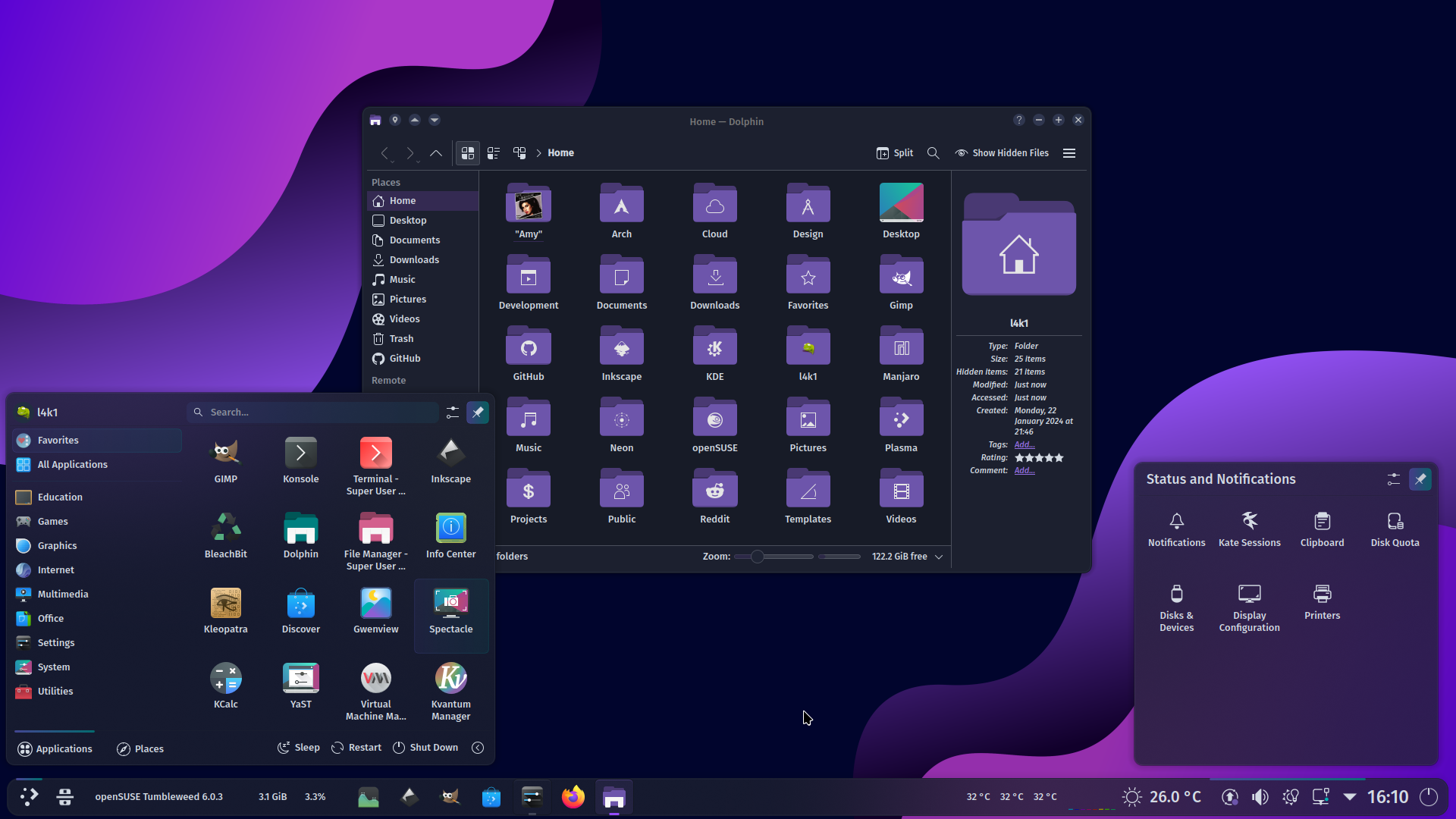Viewport: 1456px width, 819px height.
Task: Open Status and Notifications configure button
Action: [1394, 479]
